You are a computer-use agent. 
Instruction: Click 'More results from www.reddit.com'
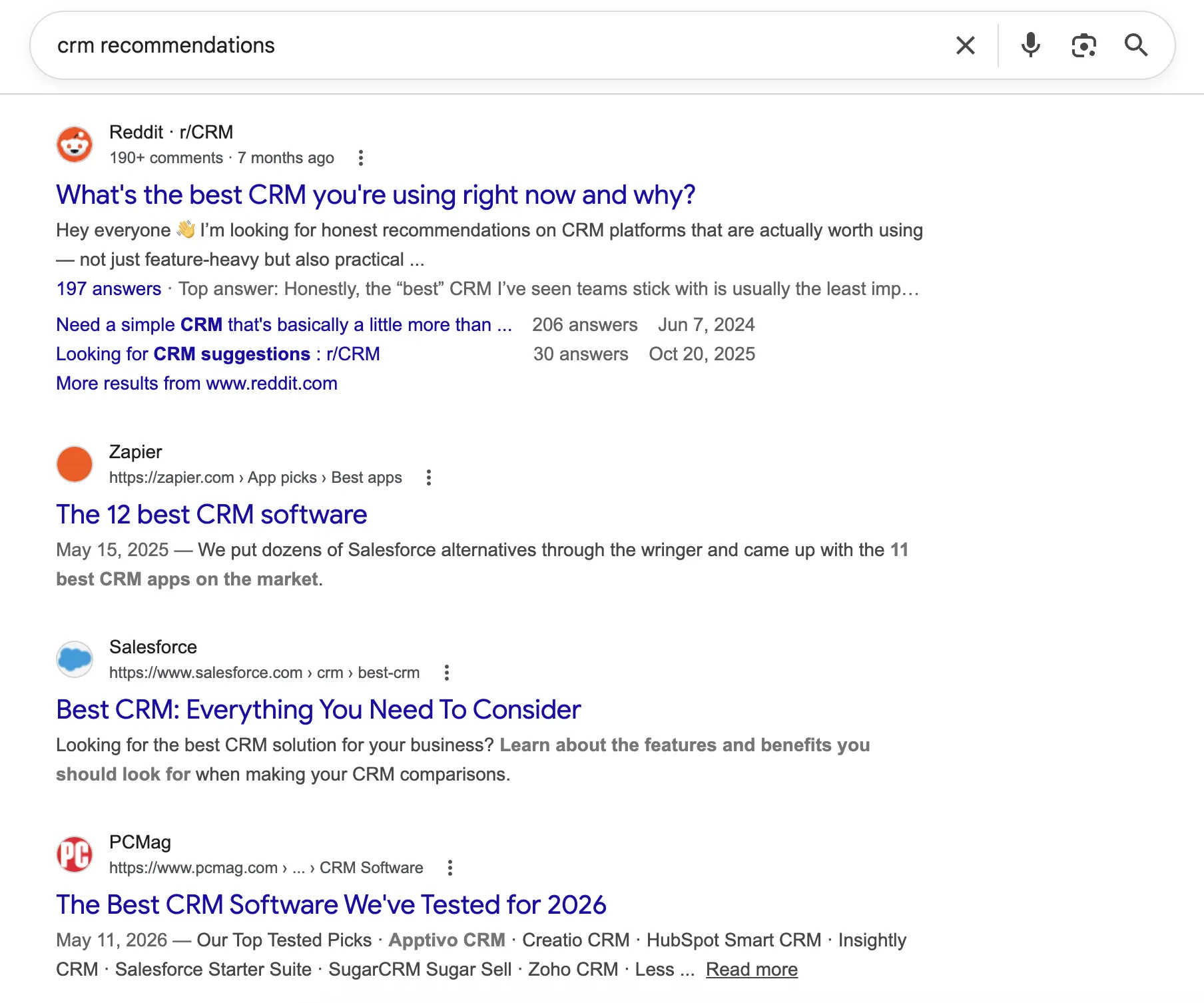(x=196, y=384)
